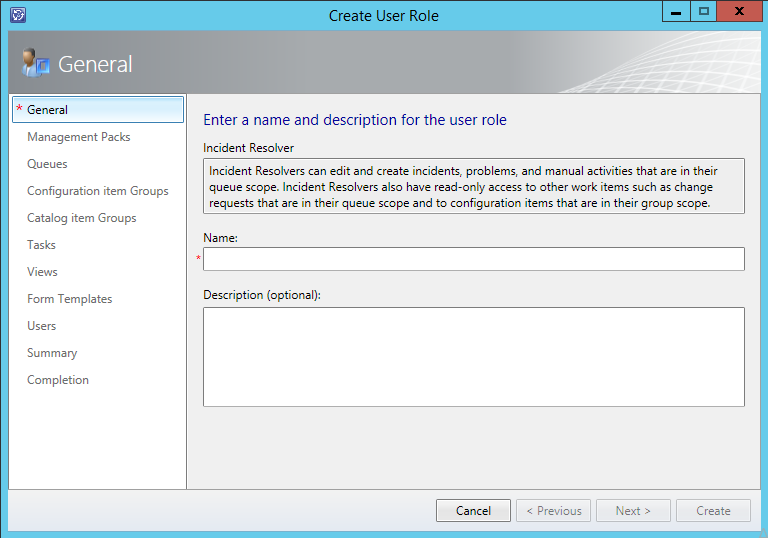768x538 pixels.
Task: Select the Completion step
Action: [x=58, y=380]
